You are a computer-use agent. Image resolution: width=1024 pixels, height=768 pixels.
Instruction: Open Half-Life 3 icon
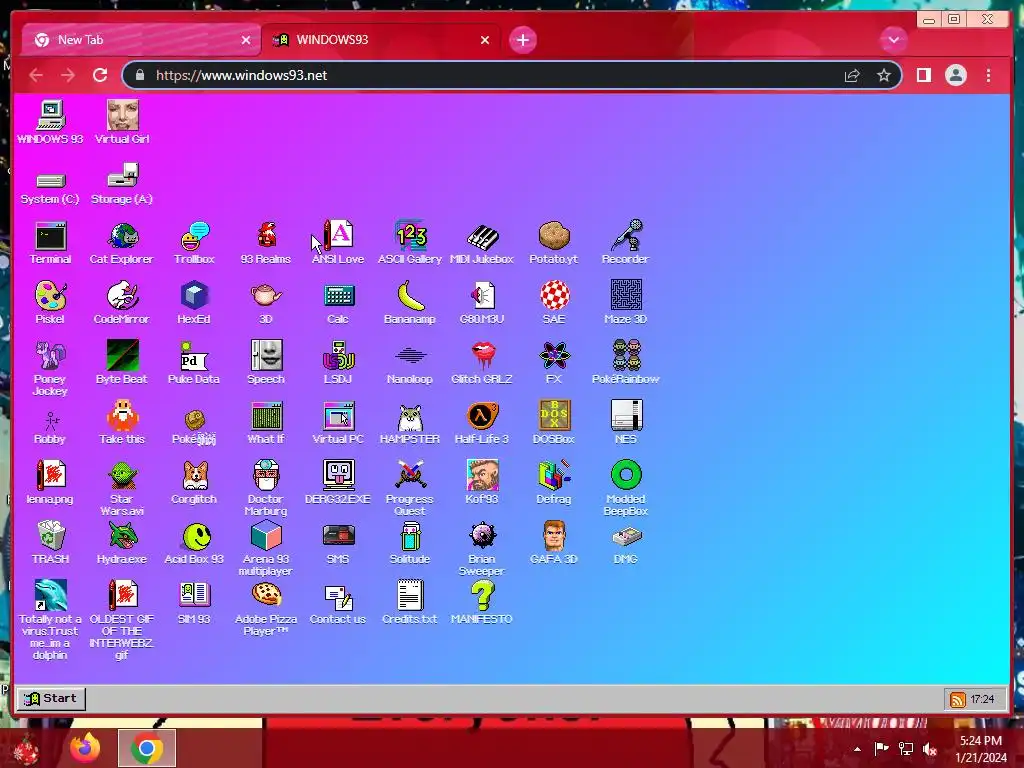click(x=482, y=423)
